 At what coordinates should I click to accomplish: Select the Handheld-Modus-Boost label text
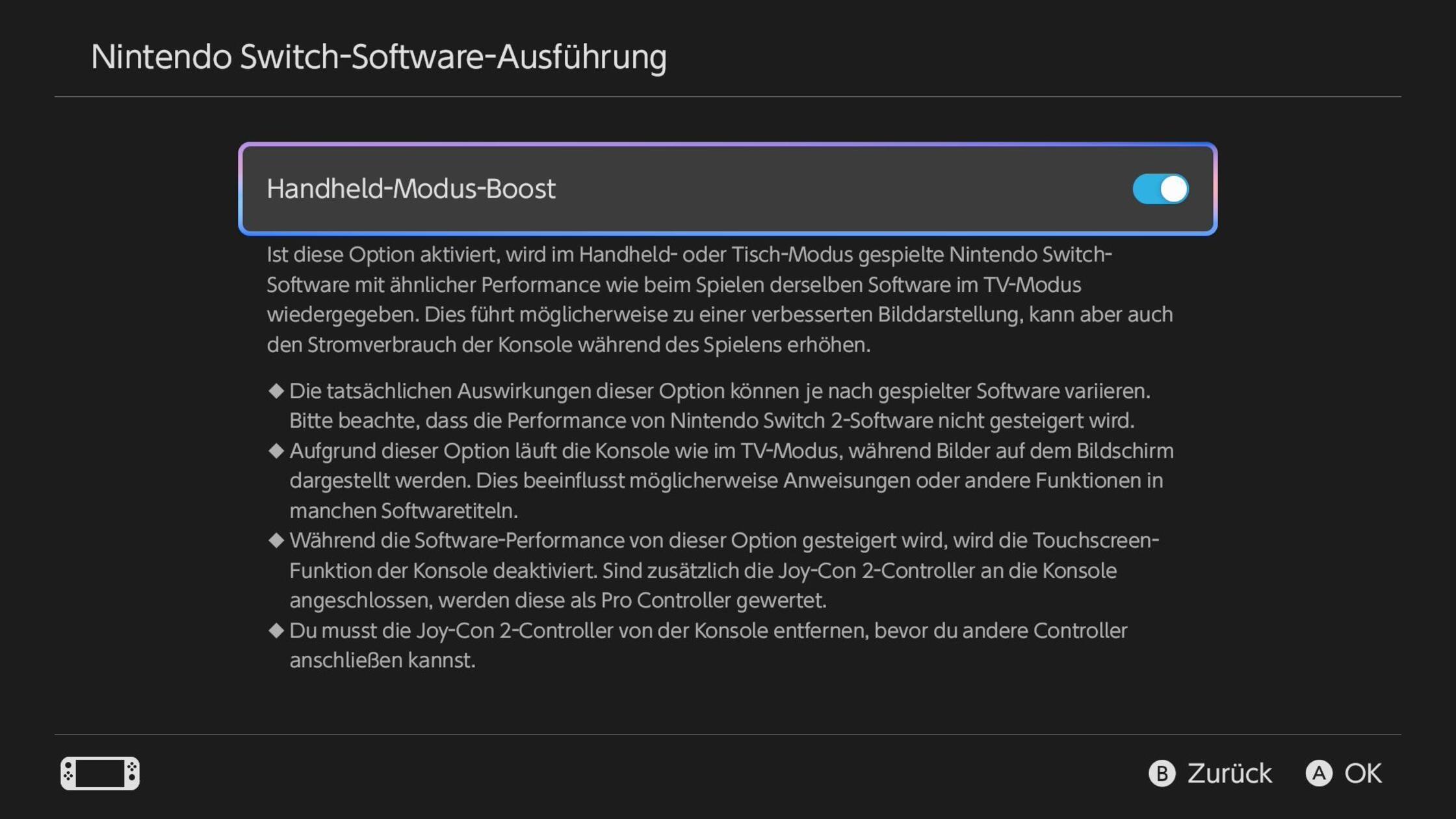click(x=411, y=189)
